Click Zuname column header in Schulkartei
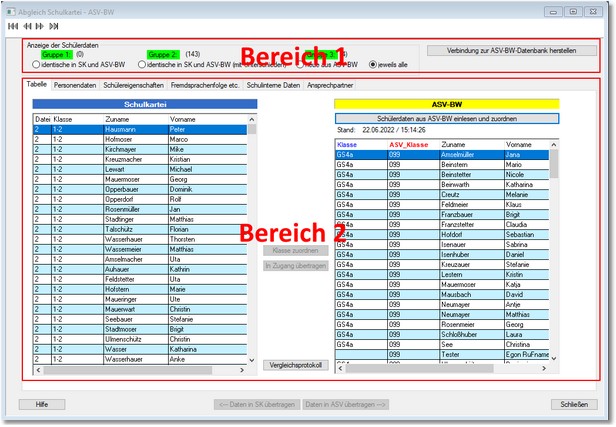616x427 pixels. click(136, 119)
